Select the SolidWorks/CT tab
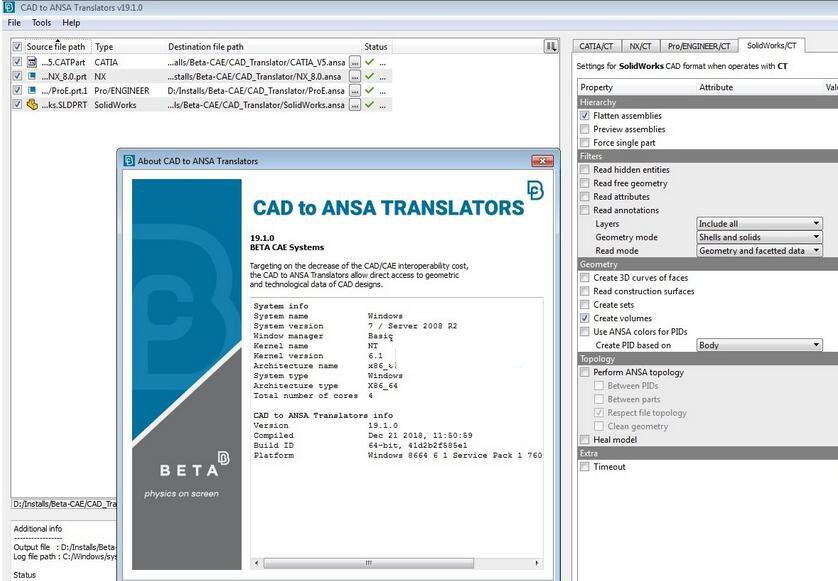 [x=772, y=45]
